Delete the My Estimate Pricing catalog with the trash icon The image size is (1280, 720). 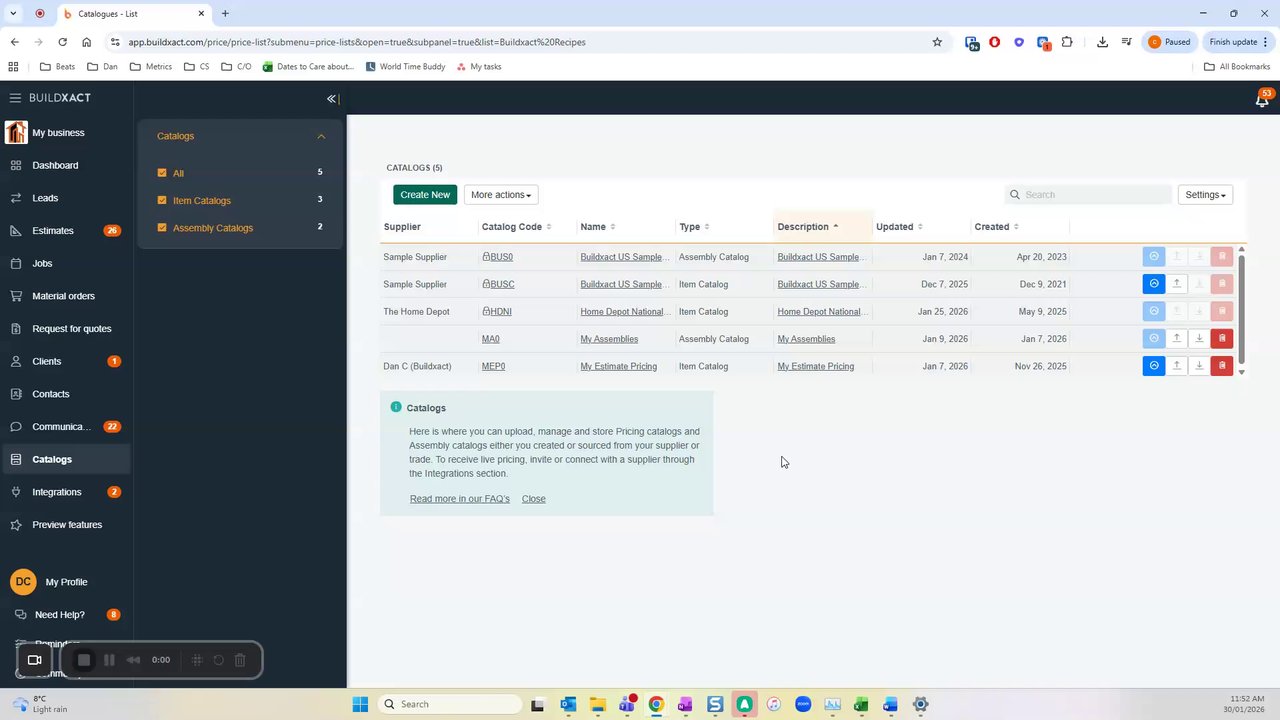pos(1222,366)
